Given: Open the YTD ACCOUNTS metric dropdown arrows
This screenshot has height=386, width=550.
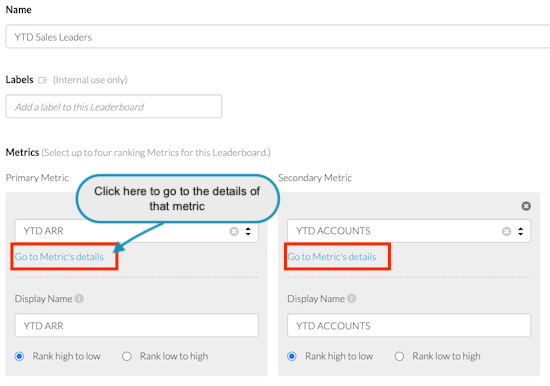Looking at the screenshot, I should [x=521, y=231].
